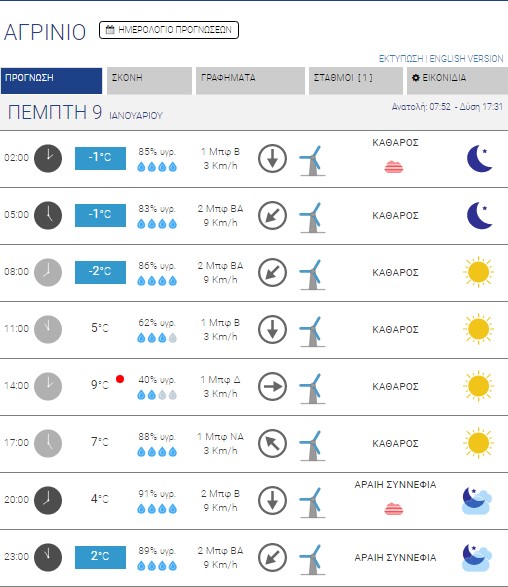Click the cloudy night icon at 23:00
Screen dimensions: 508x587
coord(477,557)
